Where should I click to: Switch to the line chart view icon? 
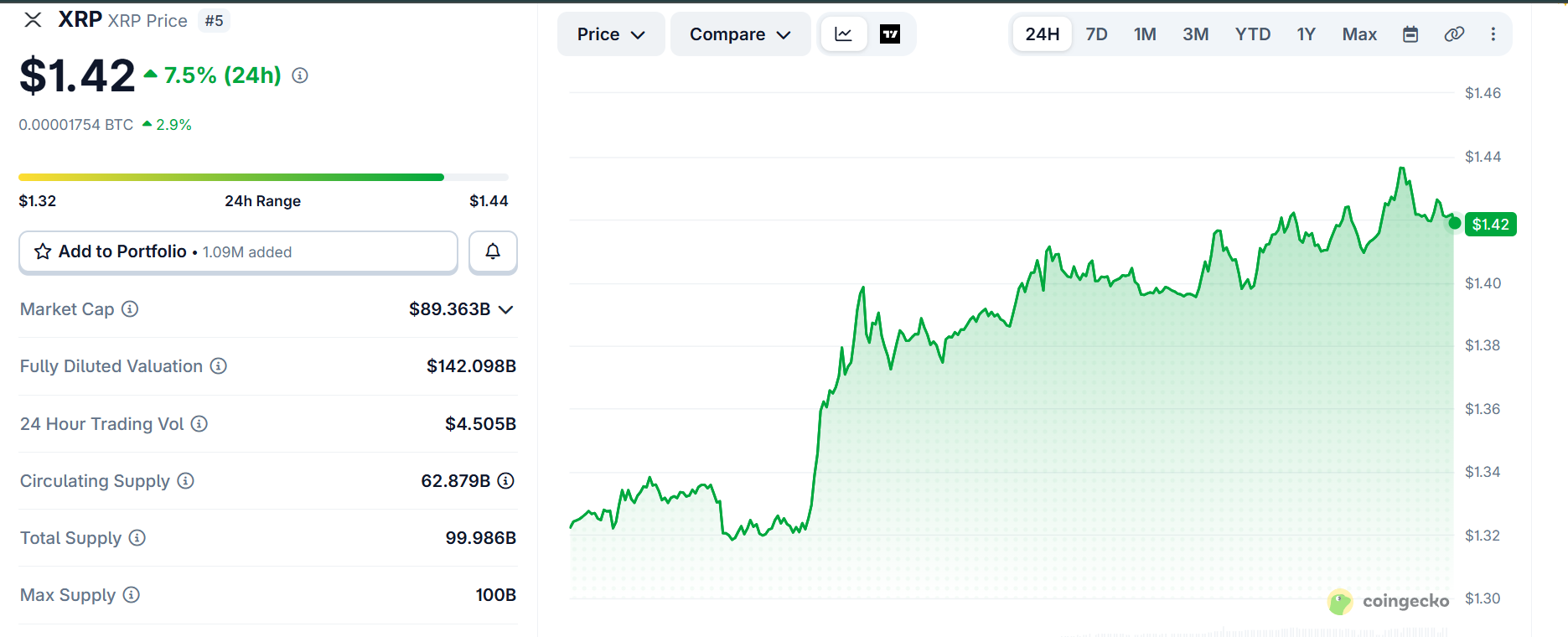coord(843,34)
